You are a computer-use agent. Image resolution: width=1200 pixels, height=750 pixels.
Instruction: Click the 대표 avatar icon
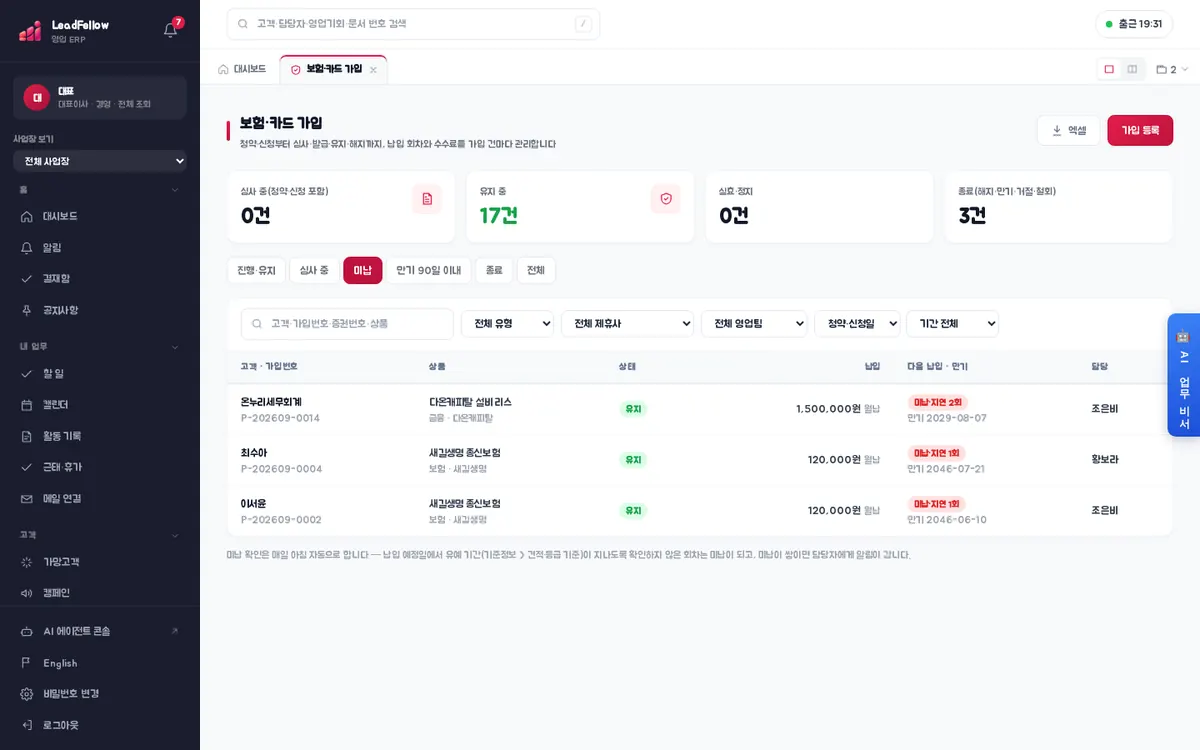coord(37,97)
